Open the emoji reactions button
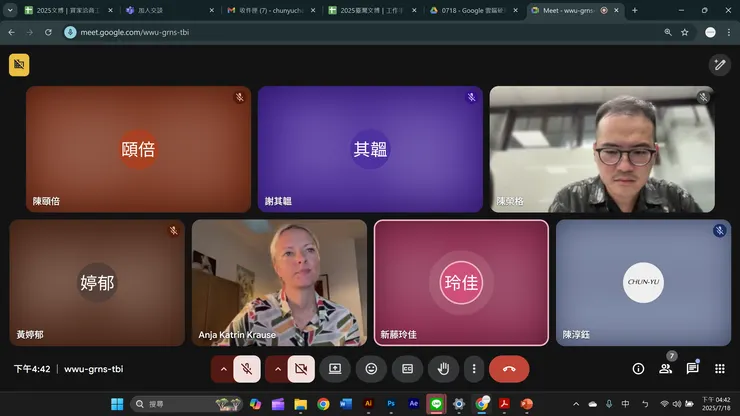 371,369
